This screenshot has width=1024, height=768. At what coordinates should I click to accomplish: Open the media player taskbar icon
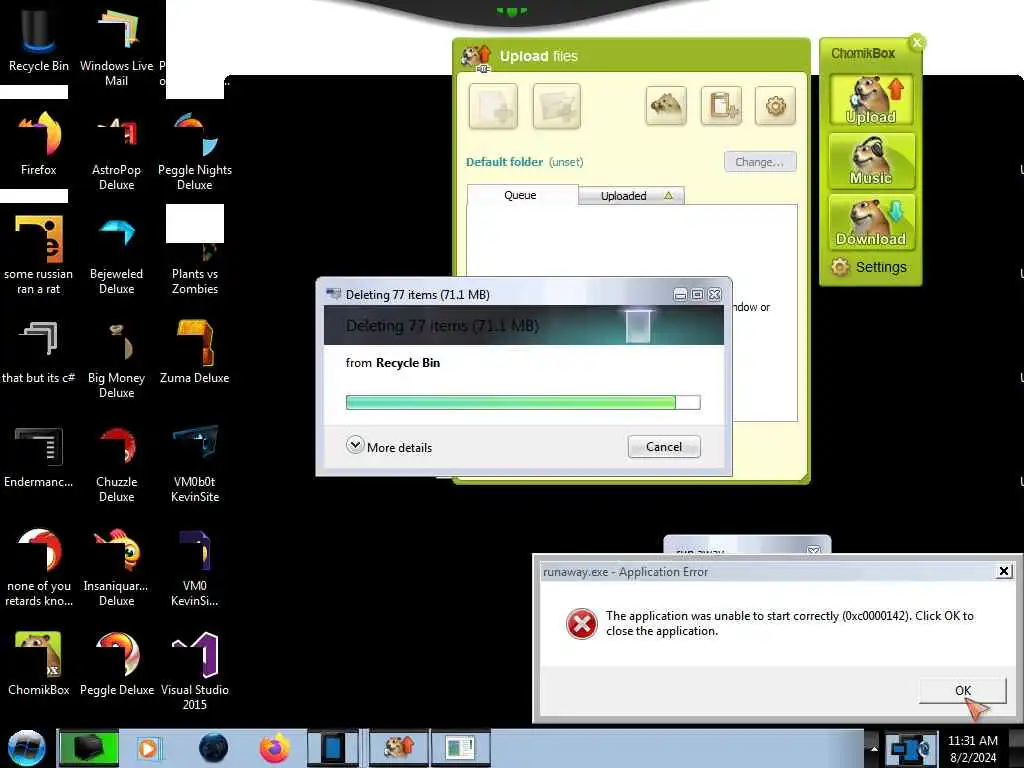(150, 748)
